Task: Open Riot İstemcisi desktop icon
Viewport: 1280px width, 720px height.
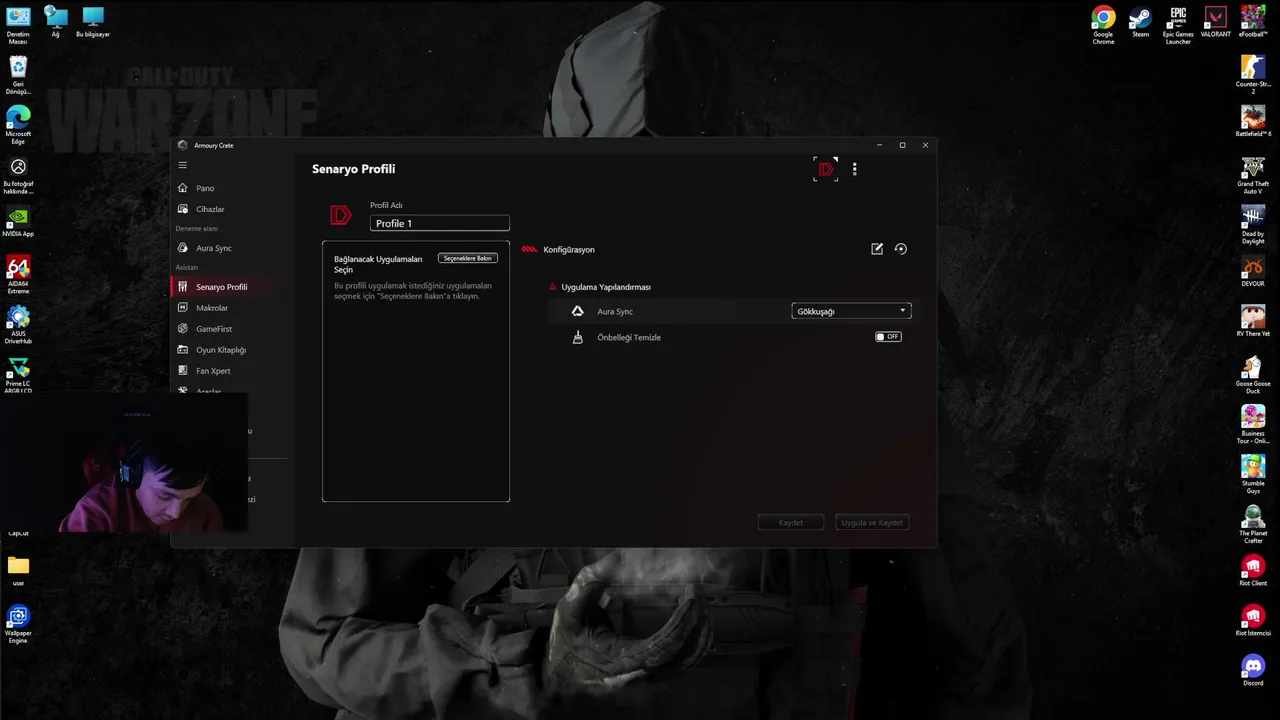Action: [1253, 622]
